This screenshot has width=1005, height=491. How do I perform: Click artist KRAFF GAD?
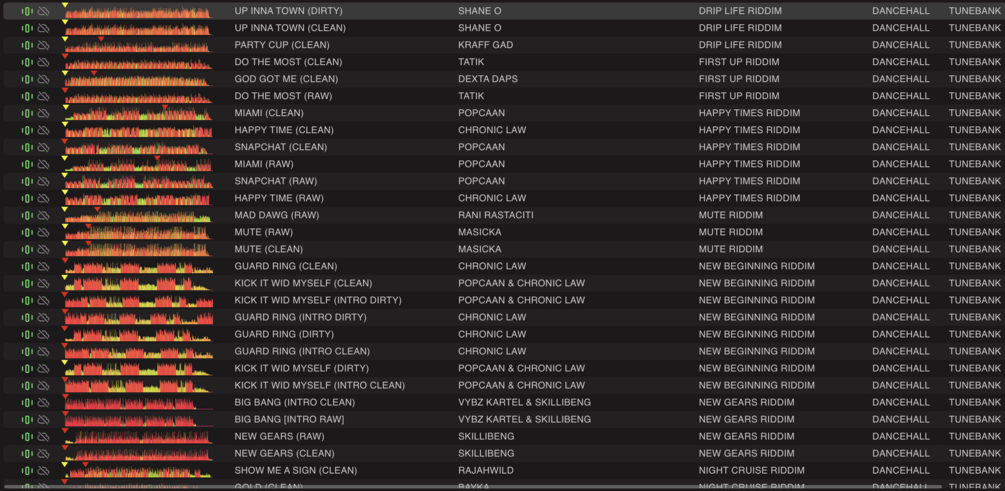coord(486,45)
